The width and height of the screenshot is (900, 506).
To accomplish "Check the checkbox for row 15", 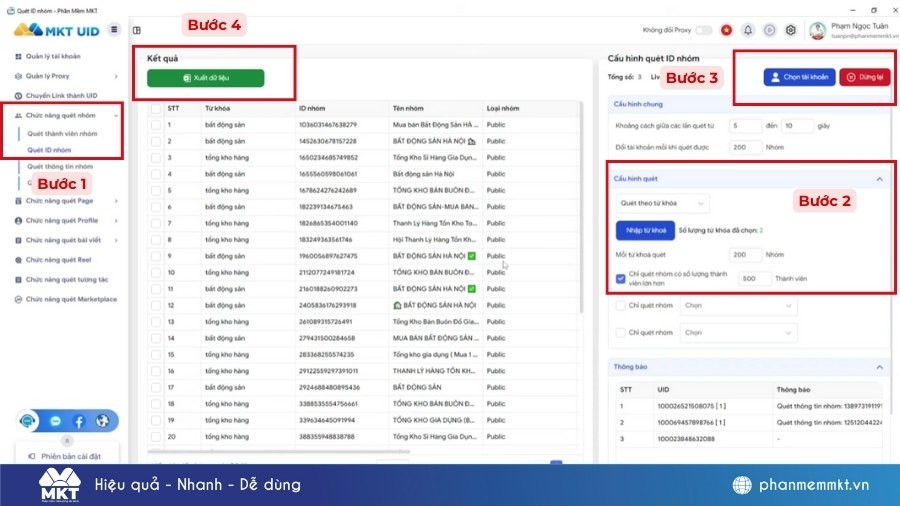I will (156, 355).
